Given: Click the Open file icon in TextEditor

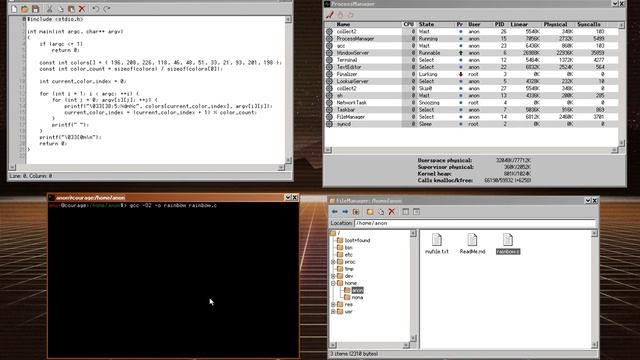Looking at the screenshot, I should [x=24, y=9].
